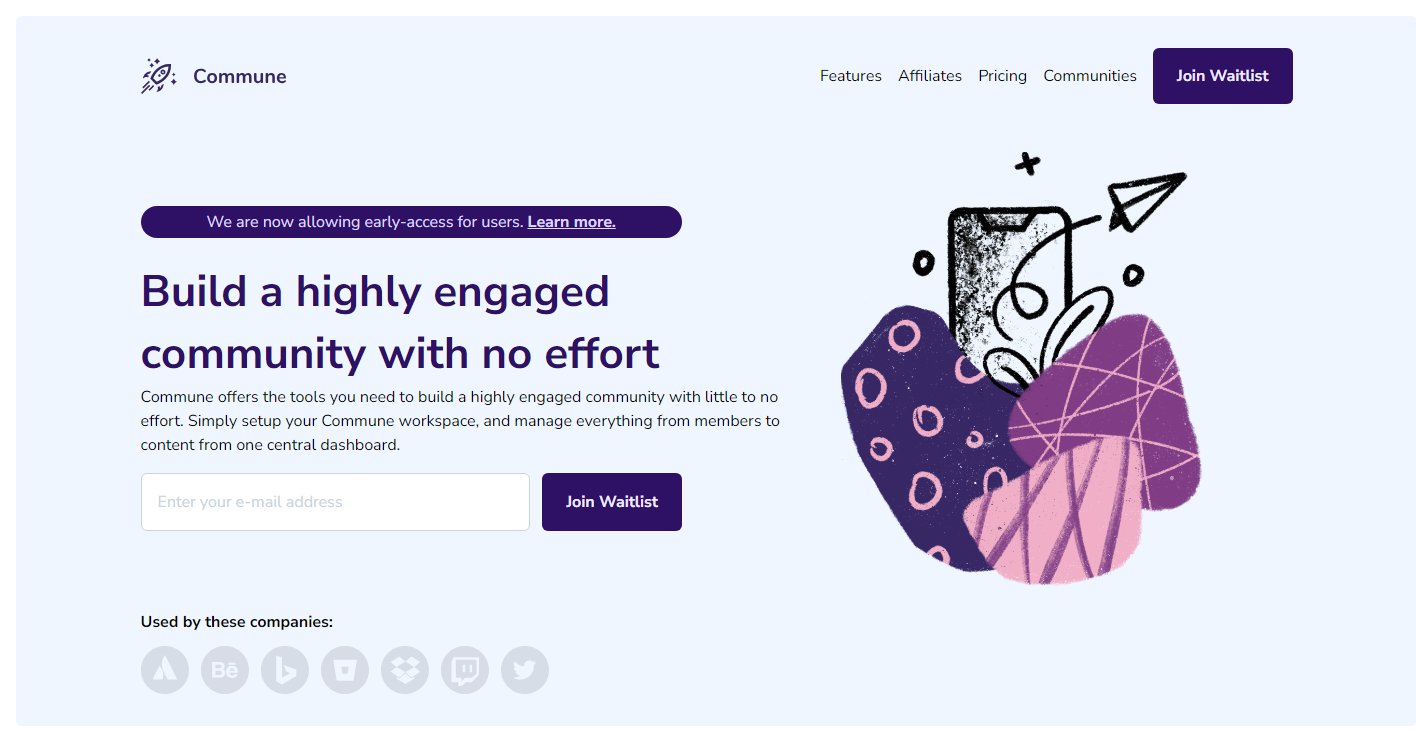Click the Commune rocket logo icon
1416x742 pixels.
(x=159, y=76)
